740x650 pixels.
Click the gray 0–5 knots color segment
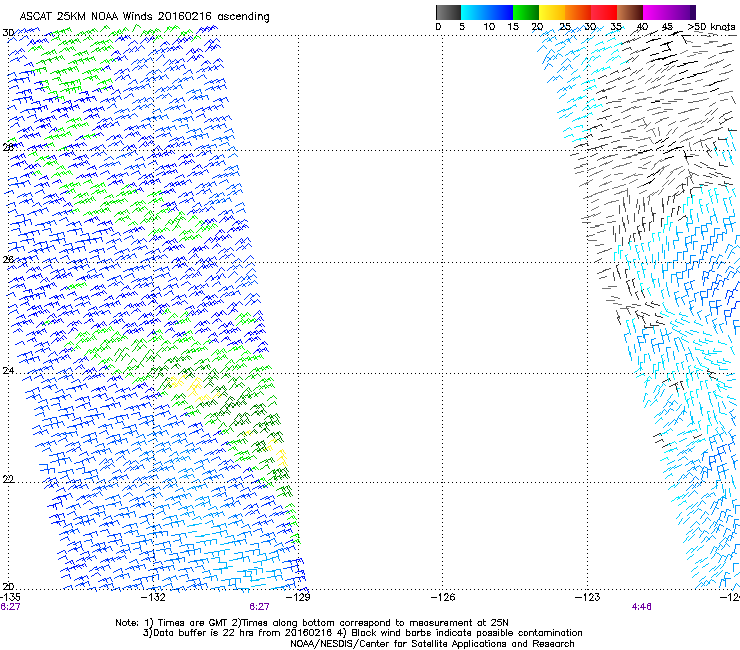coord(449,12)
